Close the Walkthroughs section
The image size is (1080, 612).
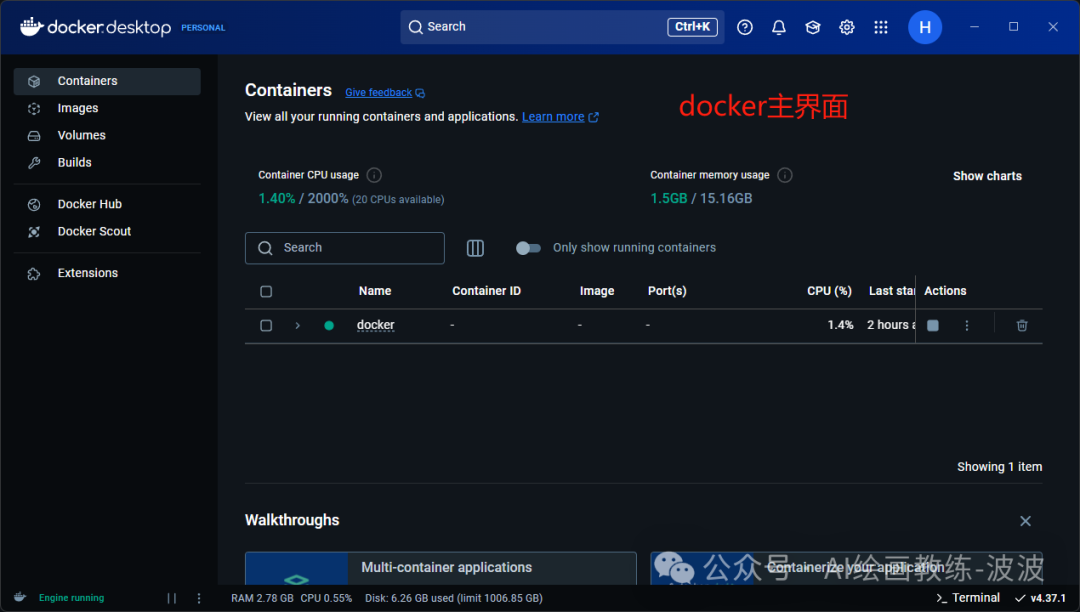click(1025, 521)
